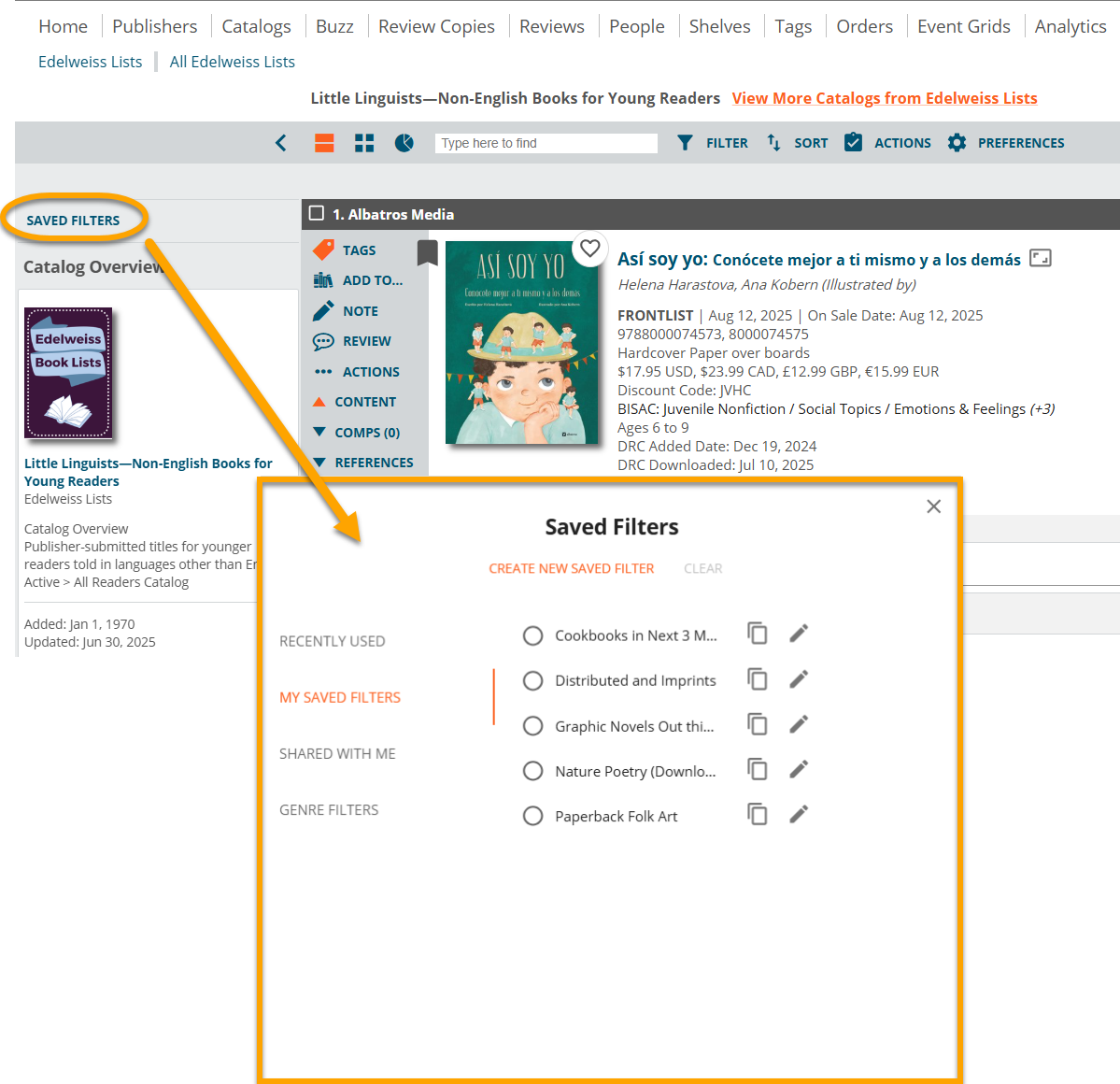Edit the Graphic Novels Out thi... filter
The height and width of the screenshot is (1084, 1120).
pos(799,724)
